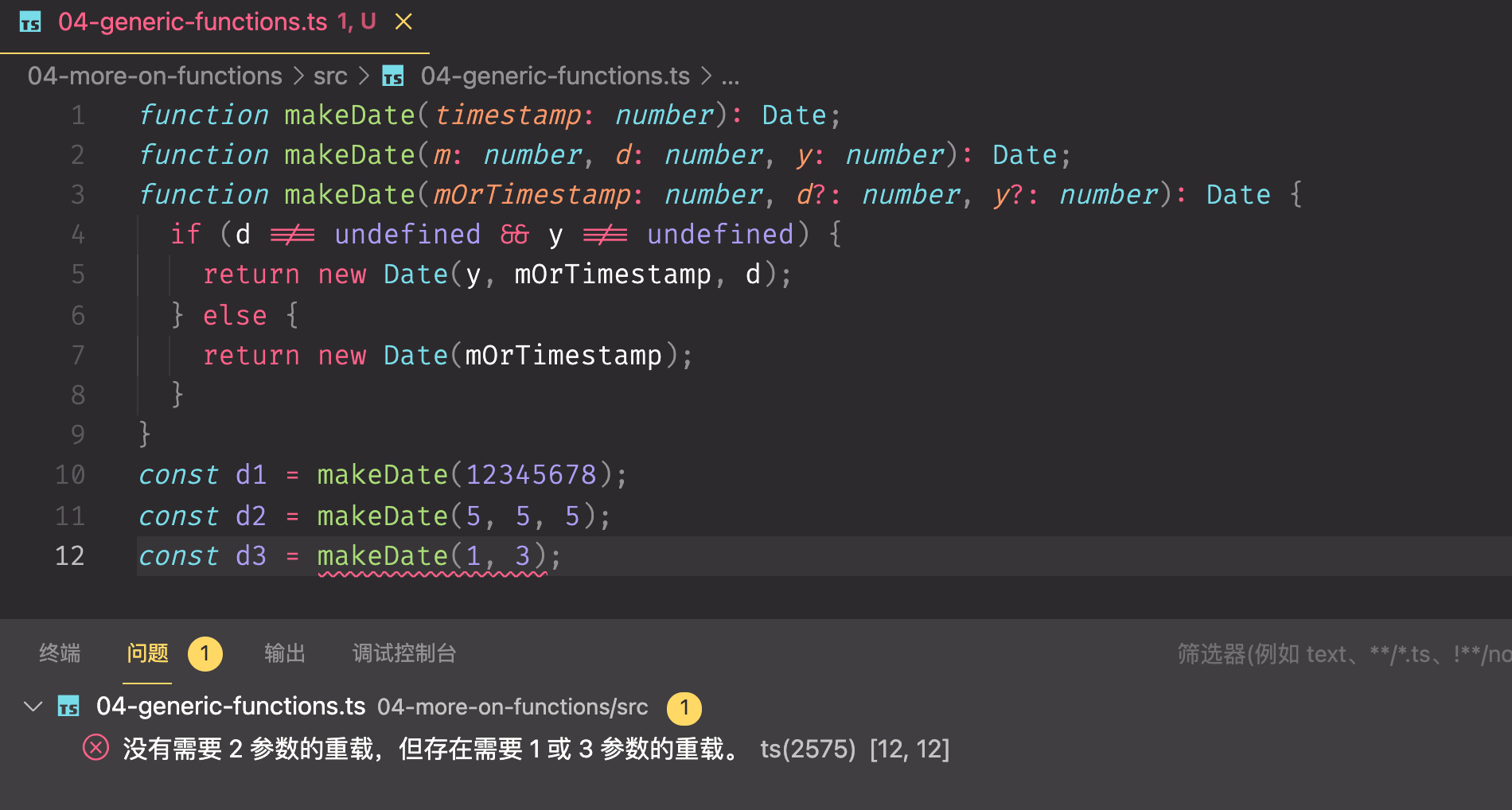Click the TypeScript file icon in the tab

(30, 22)
